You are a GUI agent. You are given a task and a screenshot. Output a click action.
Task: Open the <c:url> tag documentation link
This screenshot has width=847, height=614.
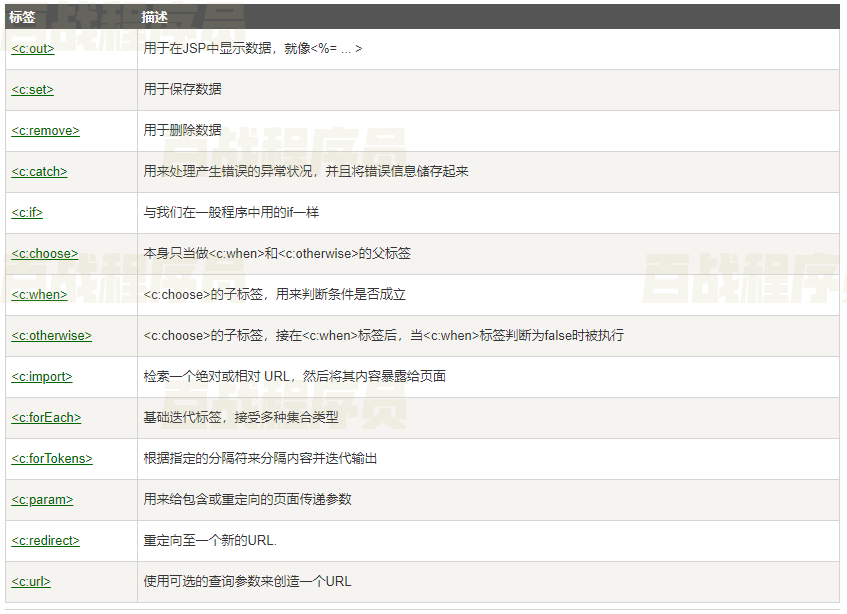click(31, 581)
